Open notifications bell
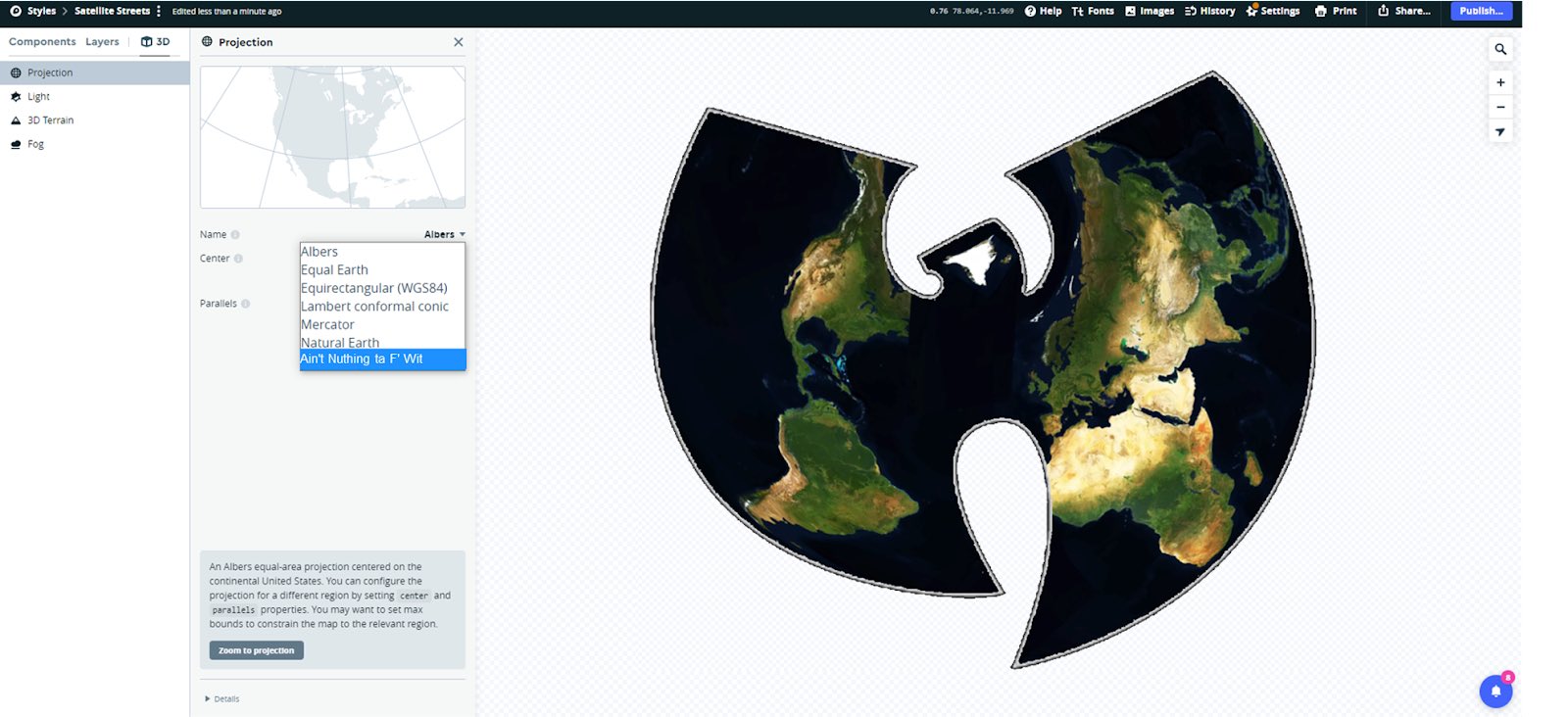Viewport: 1568px width, 717px height. [x=1495, y=691]
